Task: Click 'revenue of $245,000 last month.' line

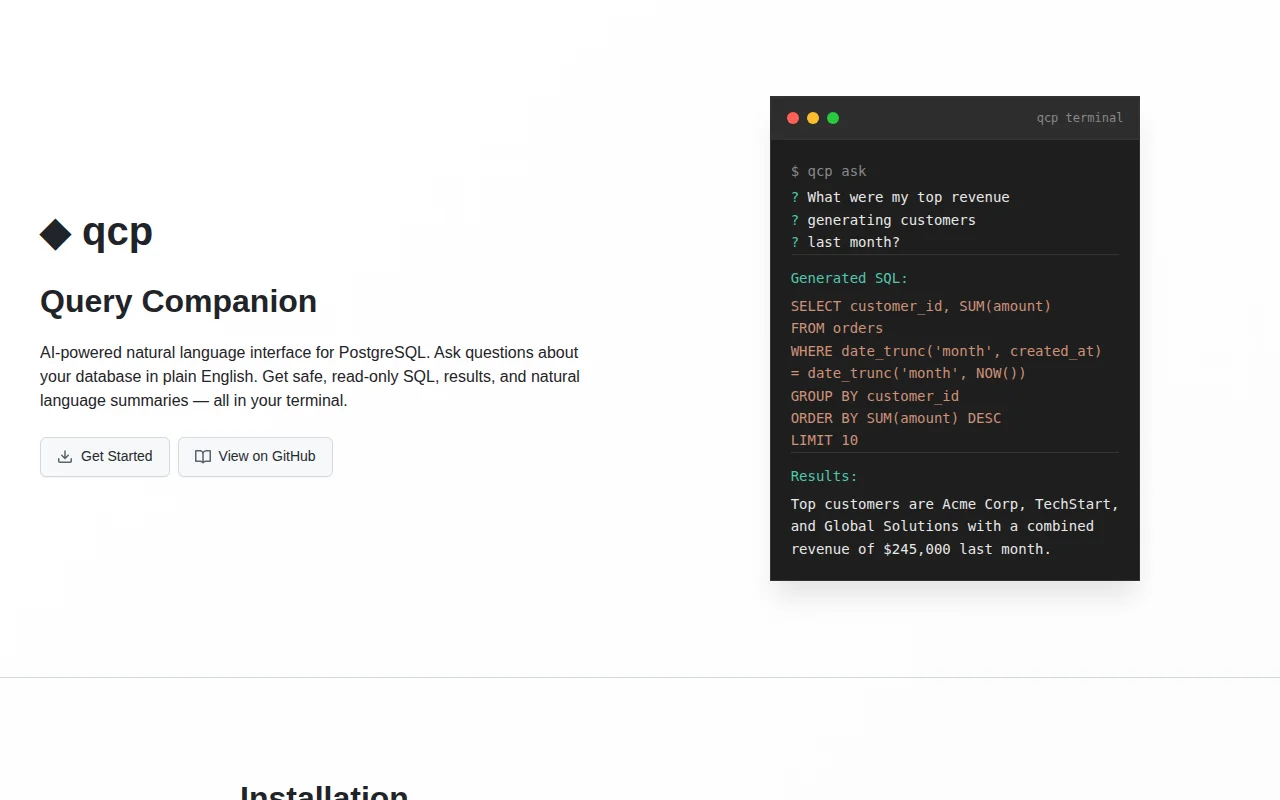Action: pos(921,549)
